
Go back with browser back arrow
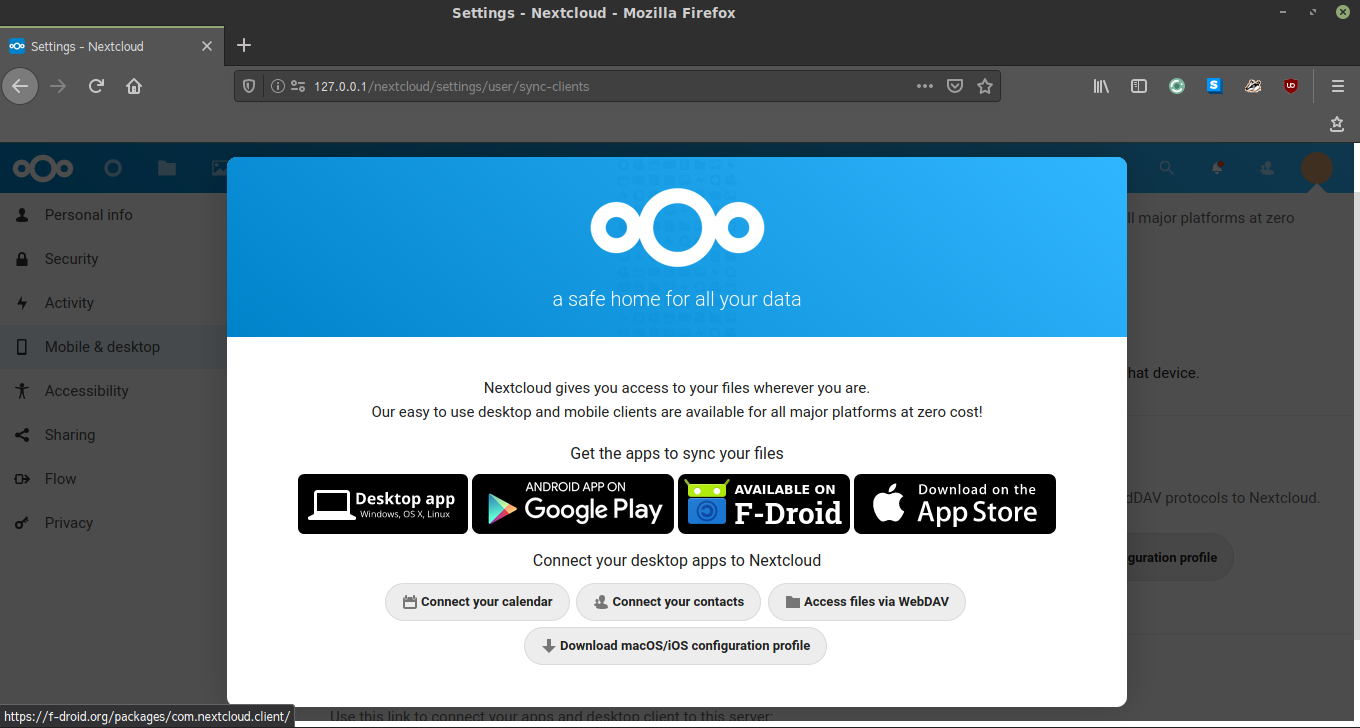coord(20,86)
